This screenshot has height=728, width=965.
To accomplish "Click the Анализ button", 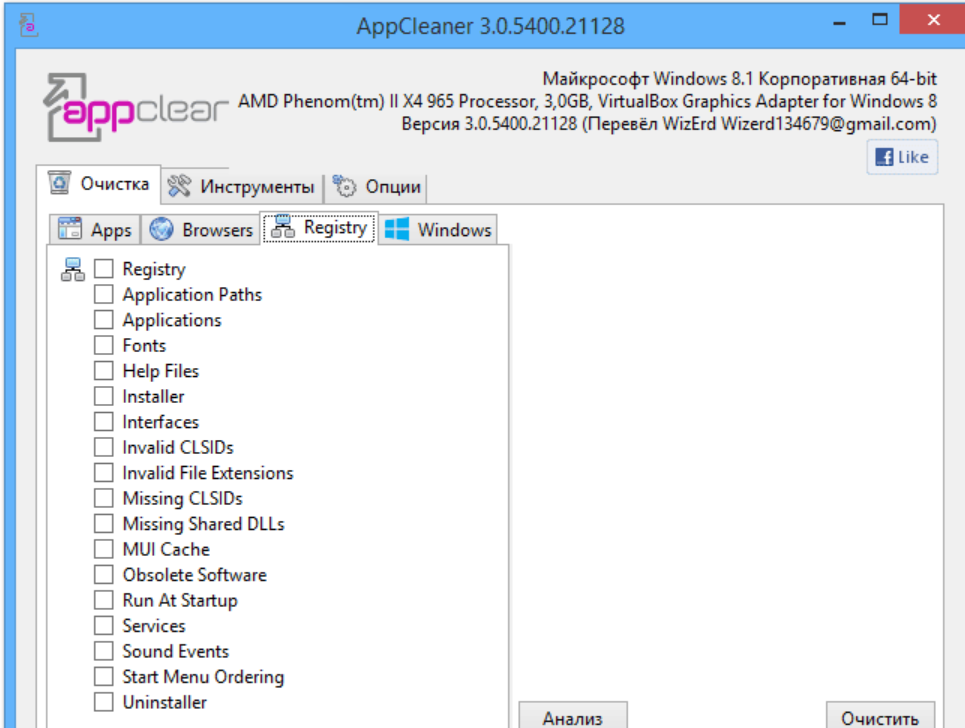I will (573, 716).
